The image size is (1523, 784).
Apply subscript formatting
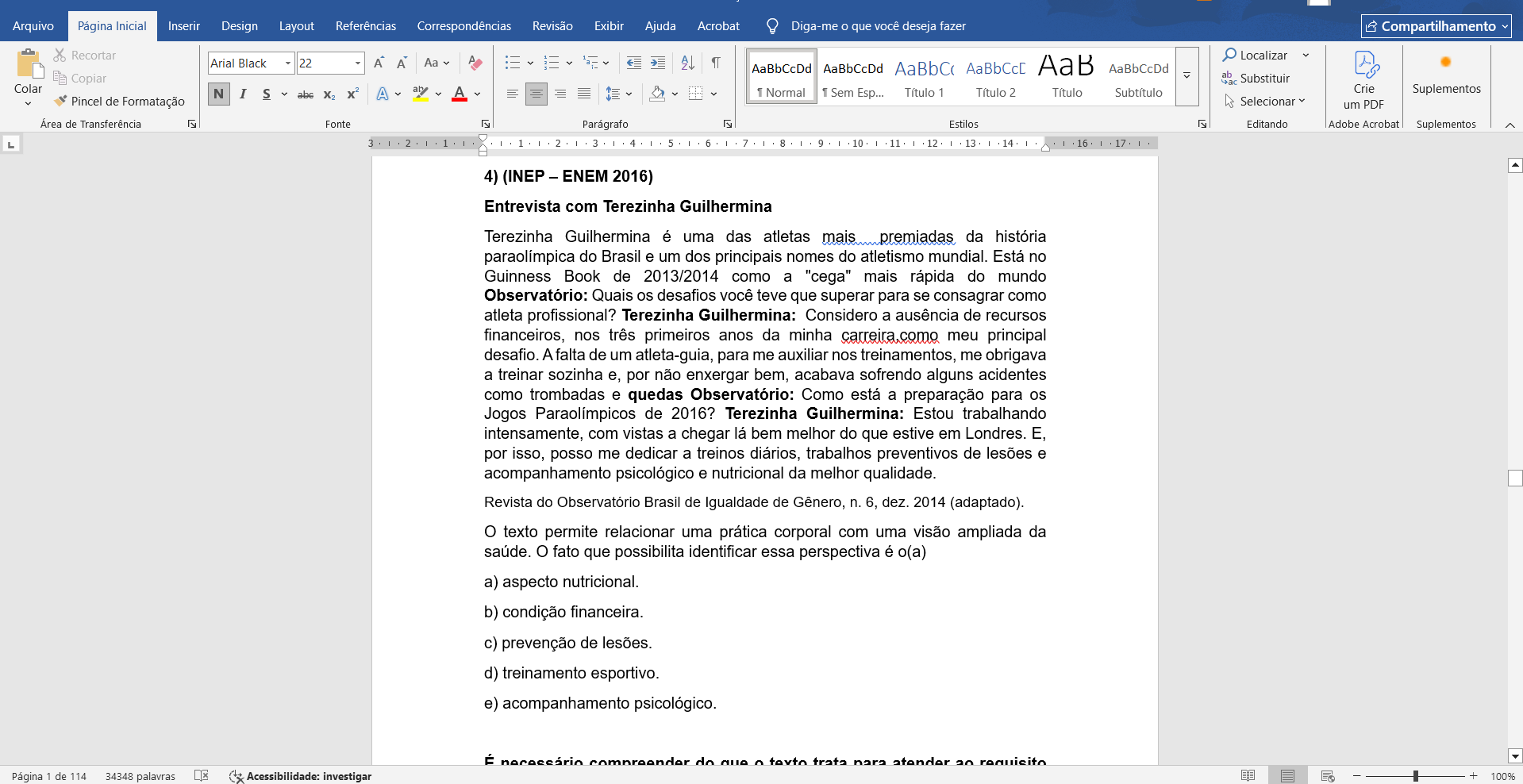point(329,94)
